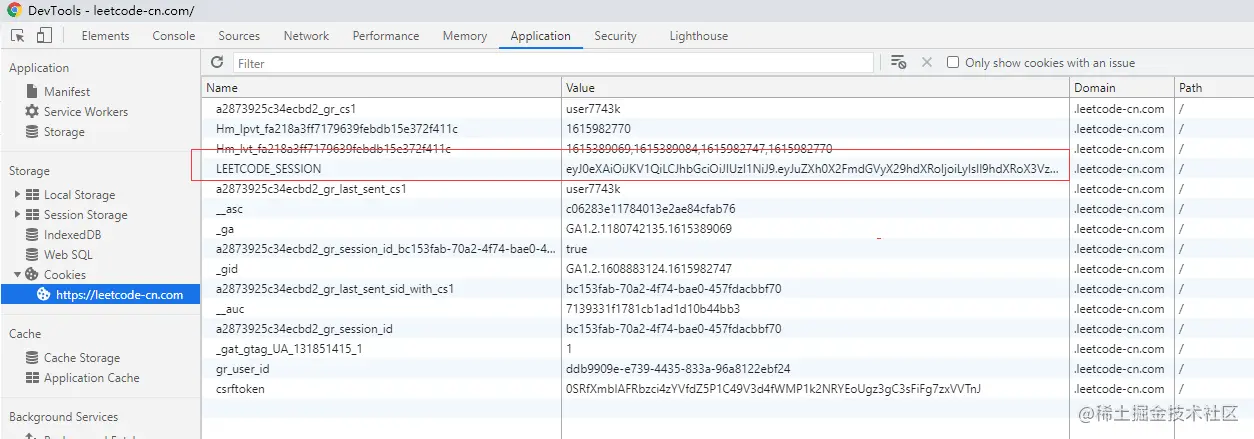Select the csrftoken cookie name

[x=240, y=389]
